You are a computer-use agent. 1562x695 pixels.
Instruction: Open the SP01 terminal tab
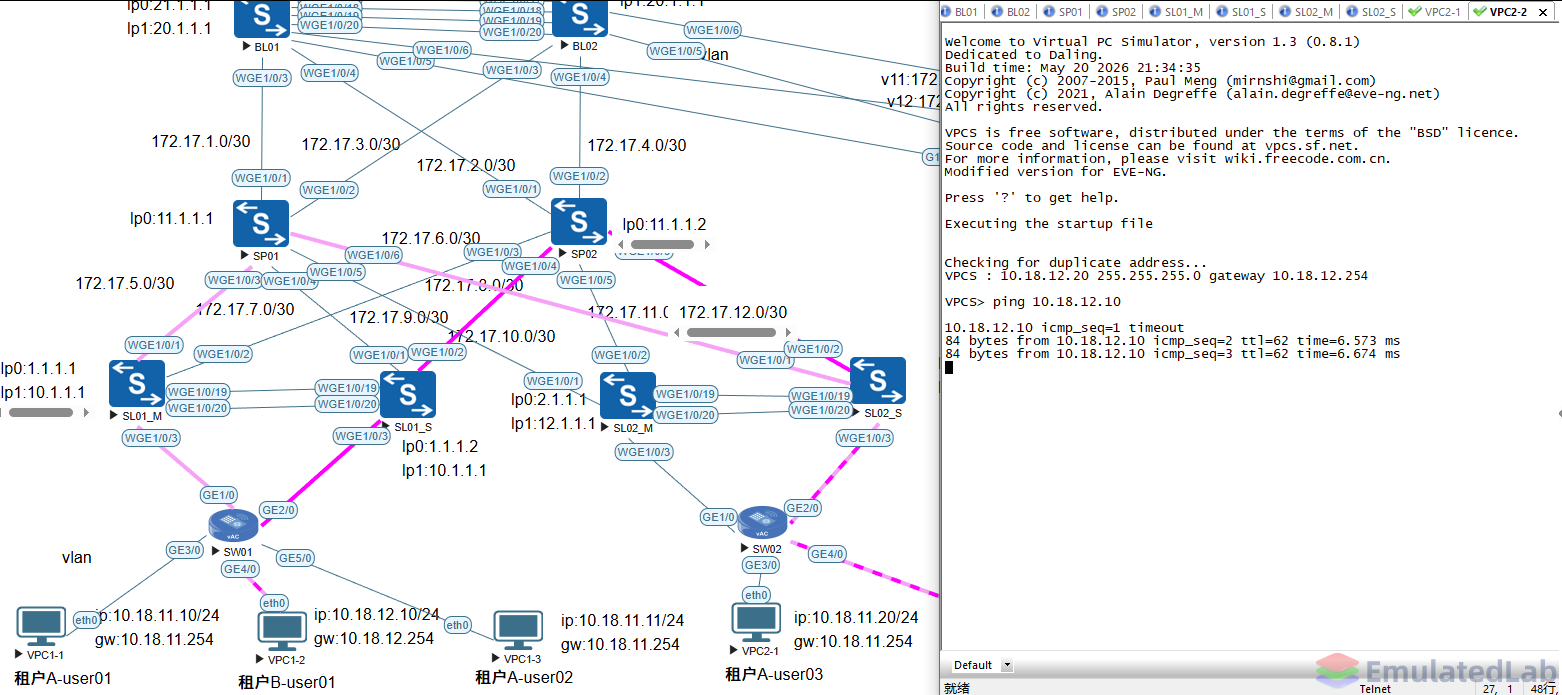click(x=1063, y=12)
